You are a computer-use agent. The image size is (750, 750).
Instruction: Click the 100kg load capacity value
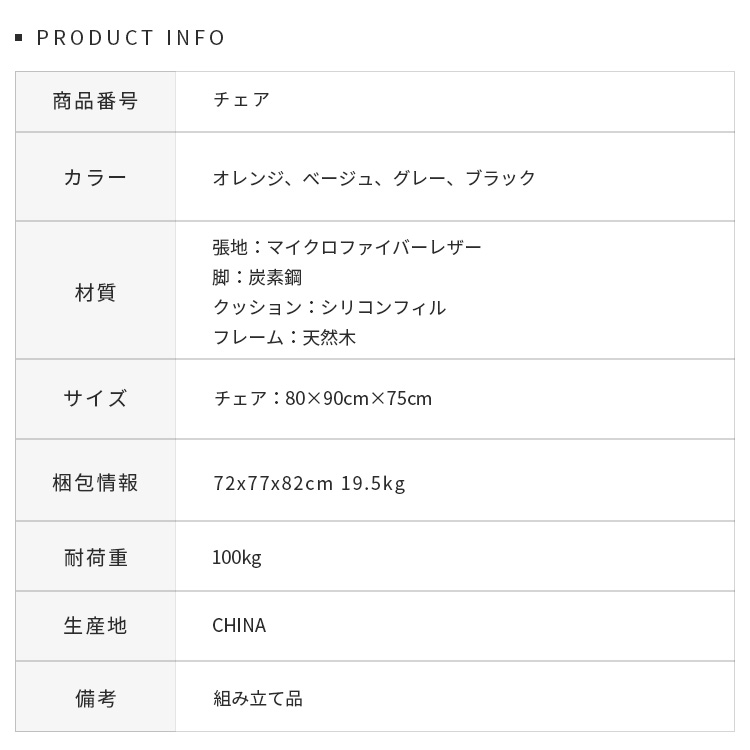click(x=237, y=557)
